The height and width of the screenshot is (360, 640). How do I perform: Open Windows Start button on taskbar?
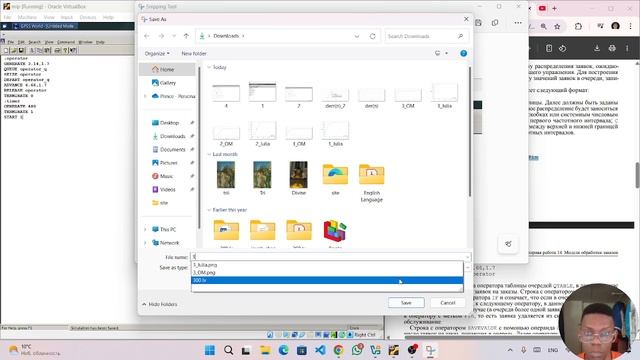[210, 350]
